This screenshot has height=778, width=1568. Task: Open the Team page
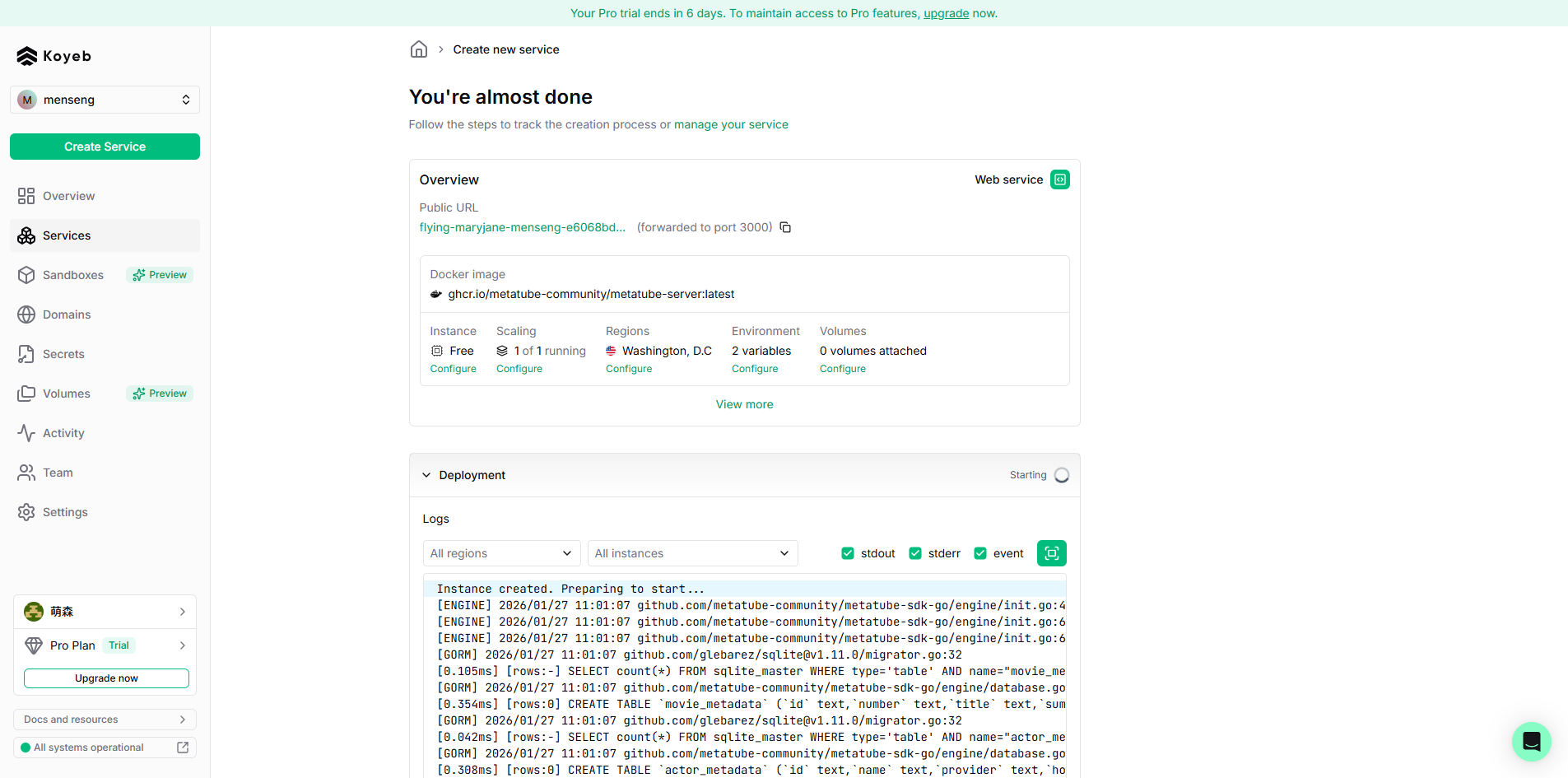56,472
